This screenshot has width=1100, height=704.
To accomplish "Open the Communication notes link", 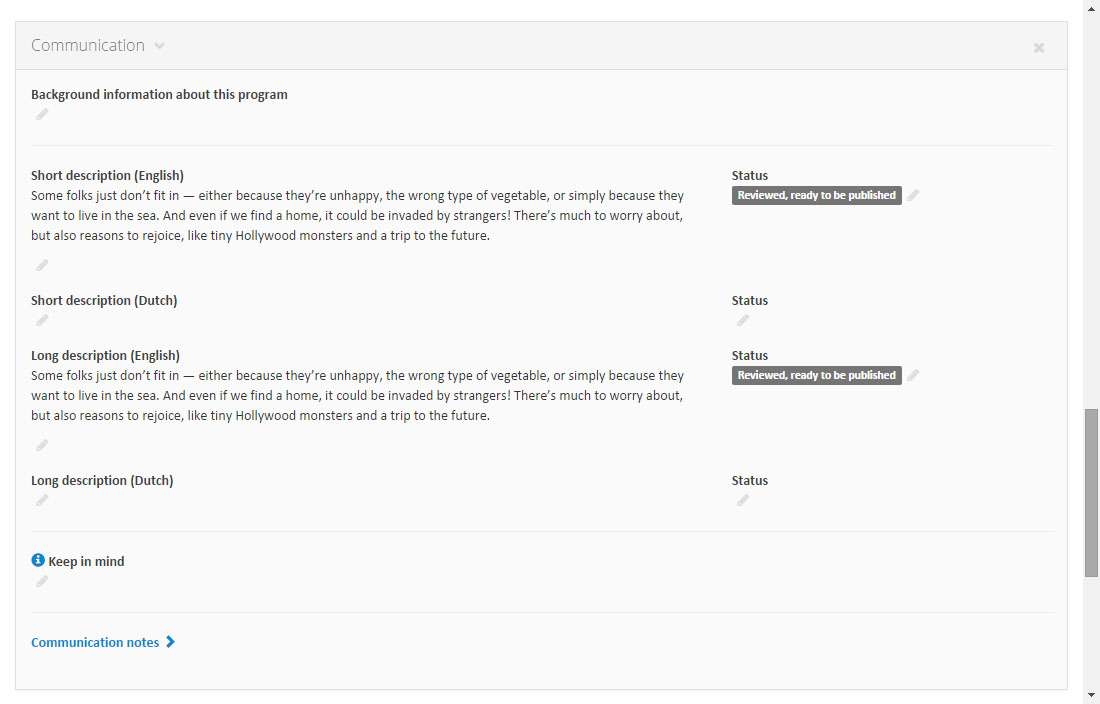I will [95, 642].
